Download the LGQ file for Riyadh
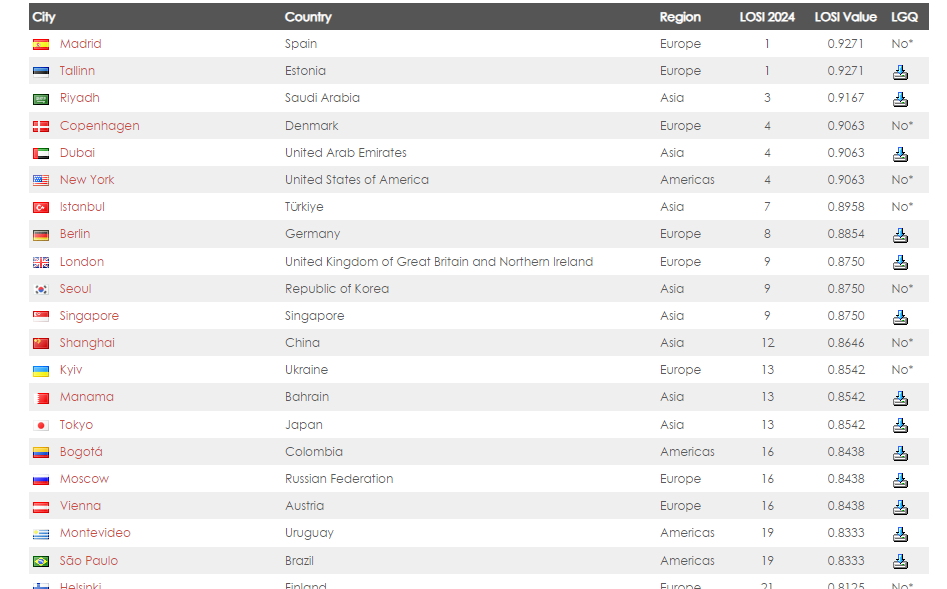The width and height of the screenshot is (947, 589). [x=900, y=99]
